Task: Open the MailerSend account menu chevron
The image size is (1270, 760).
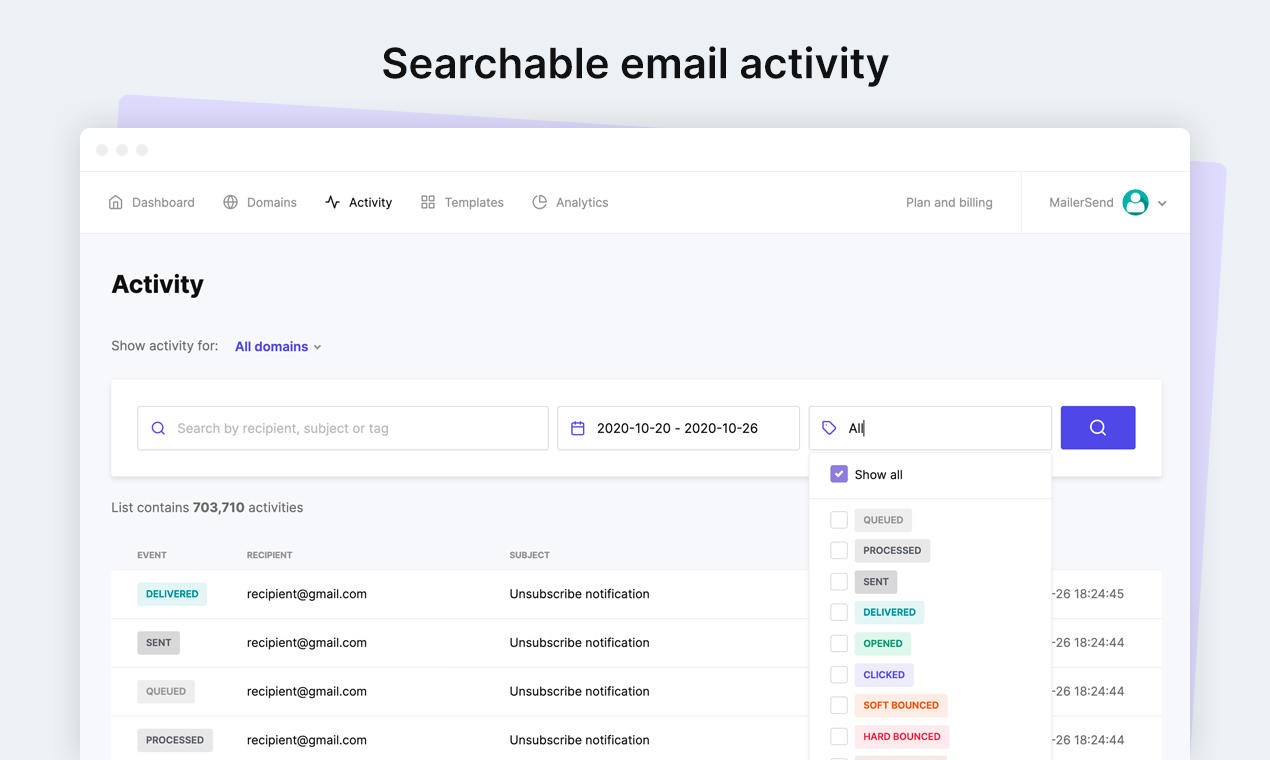Action: pyautogui.click(x=1163, y=203)
